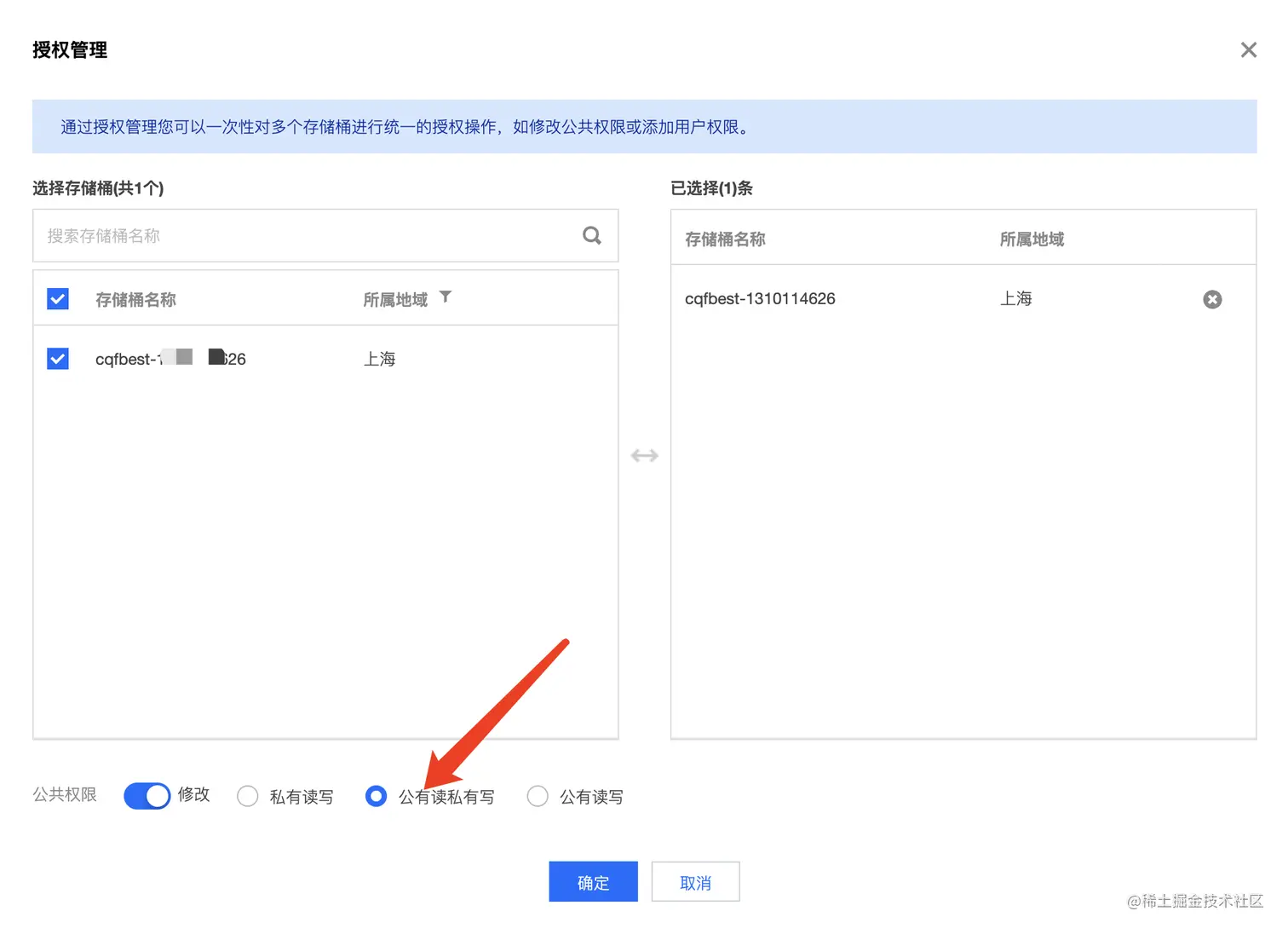
Task: Turn off the 公共权限 修改 switch
Action: (x=147, y=796)
